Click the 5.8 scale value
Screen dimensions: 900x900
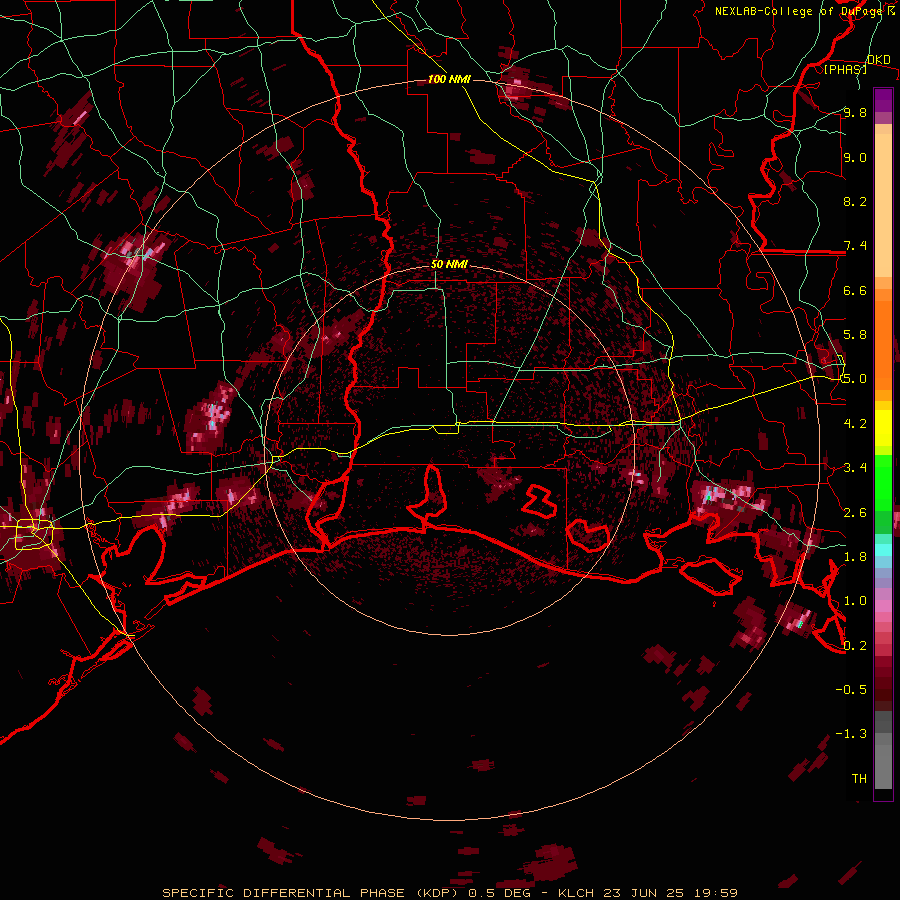point(855,335)
